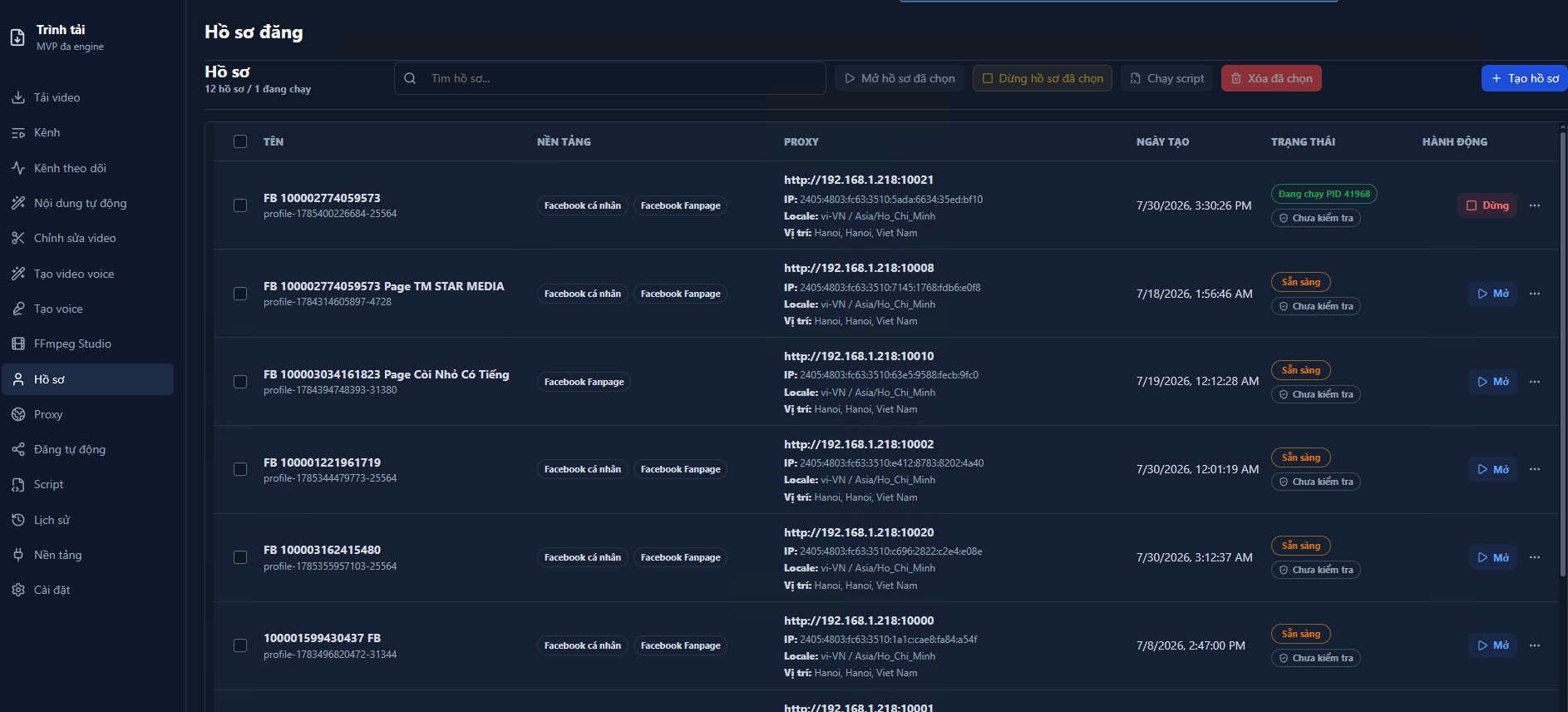Screen dimensions: 1568x712
Task: Click Chưa kiểm tra badge for FB 100003162415480
Action: point(1316,570)
